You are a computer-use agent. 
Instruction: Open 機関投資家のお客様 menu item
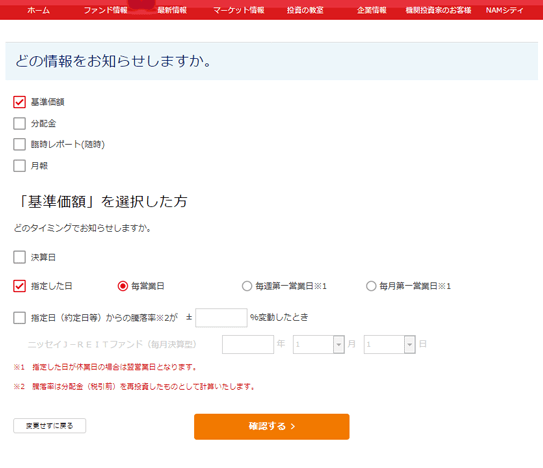click(x=438, y=10)
